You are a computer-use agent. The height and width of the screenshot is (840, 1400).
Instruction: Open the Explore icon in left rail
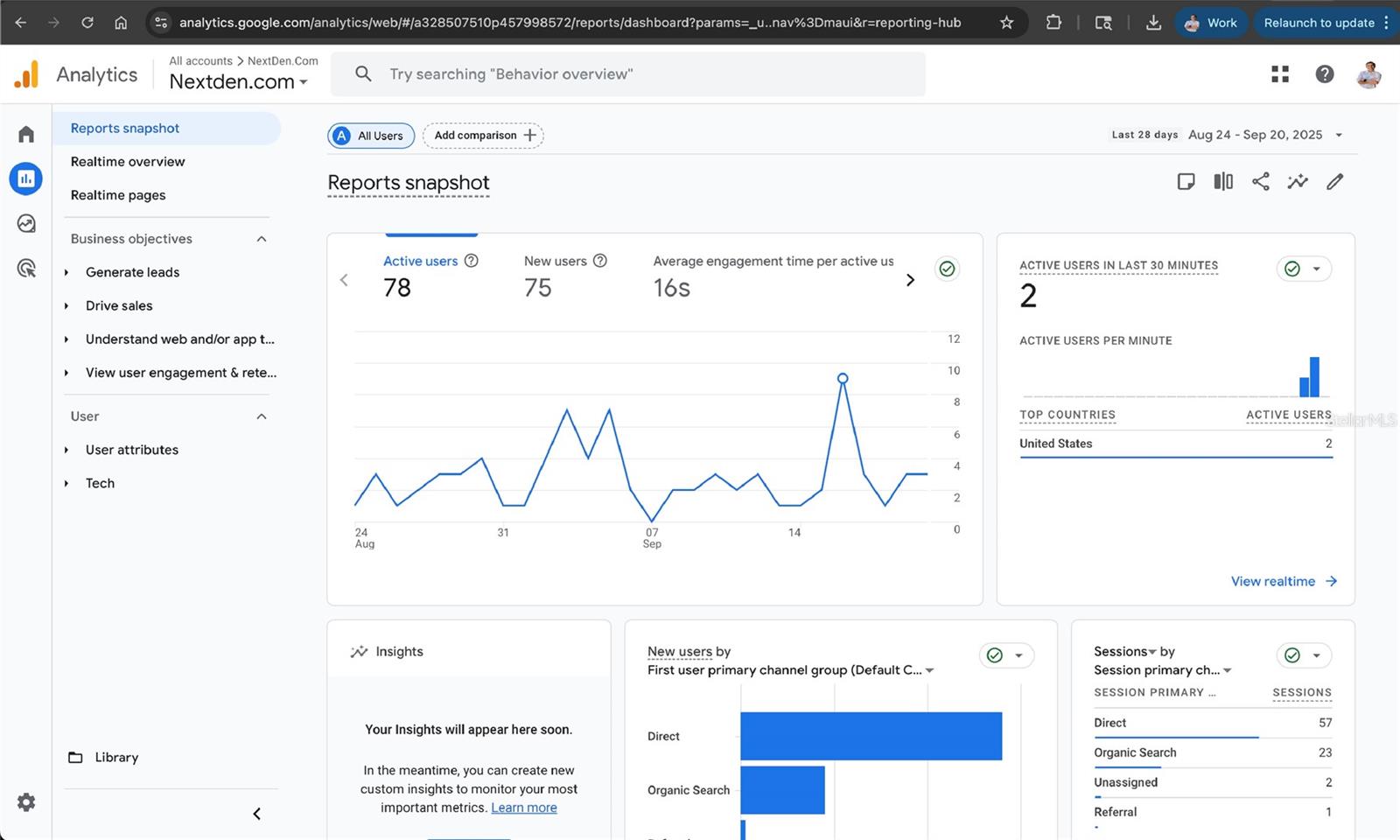26,224
